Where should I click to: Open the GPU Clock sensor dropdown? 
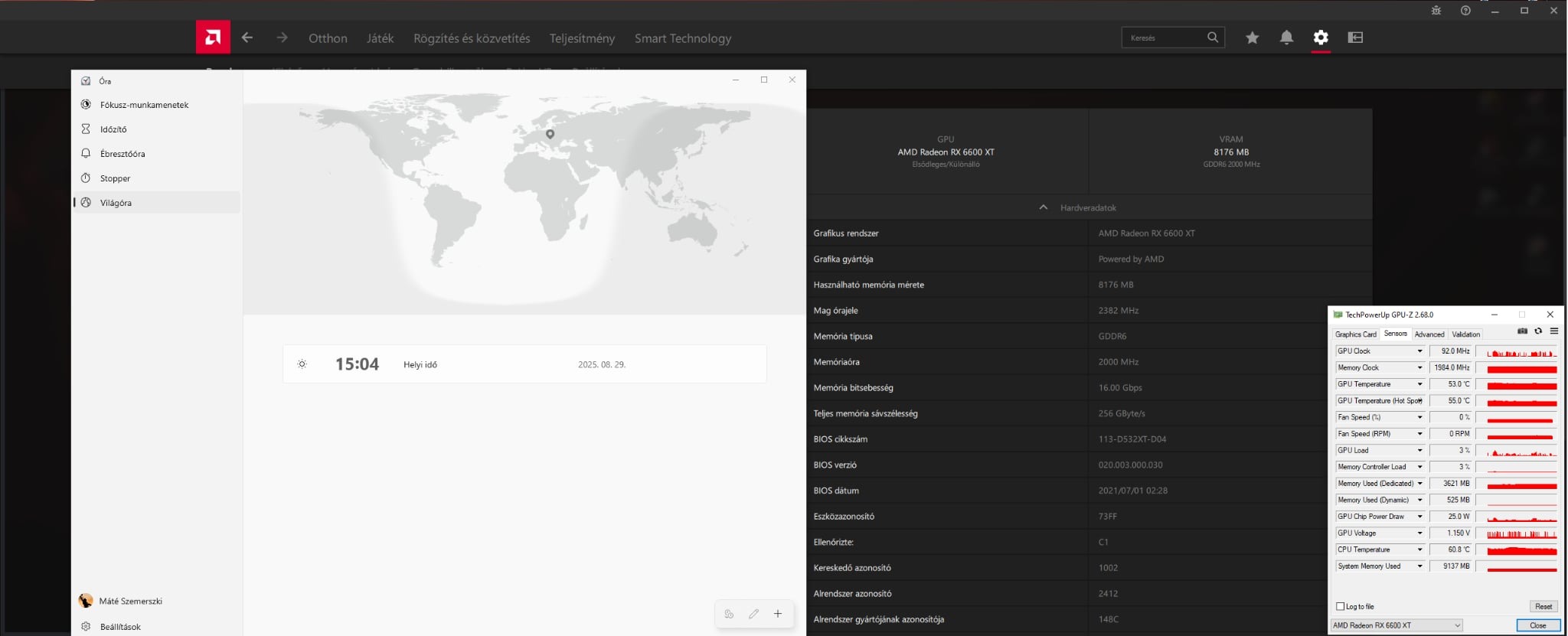[x=1419, y=351]
